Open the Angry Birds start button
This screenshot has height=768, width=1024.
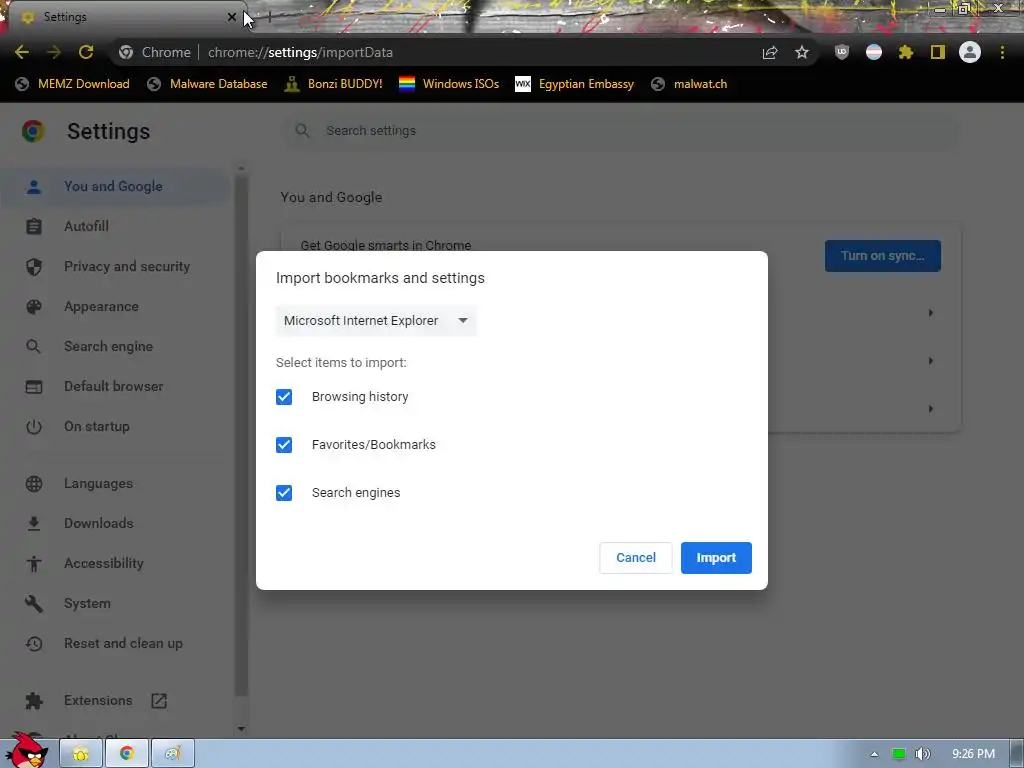26,751
